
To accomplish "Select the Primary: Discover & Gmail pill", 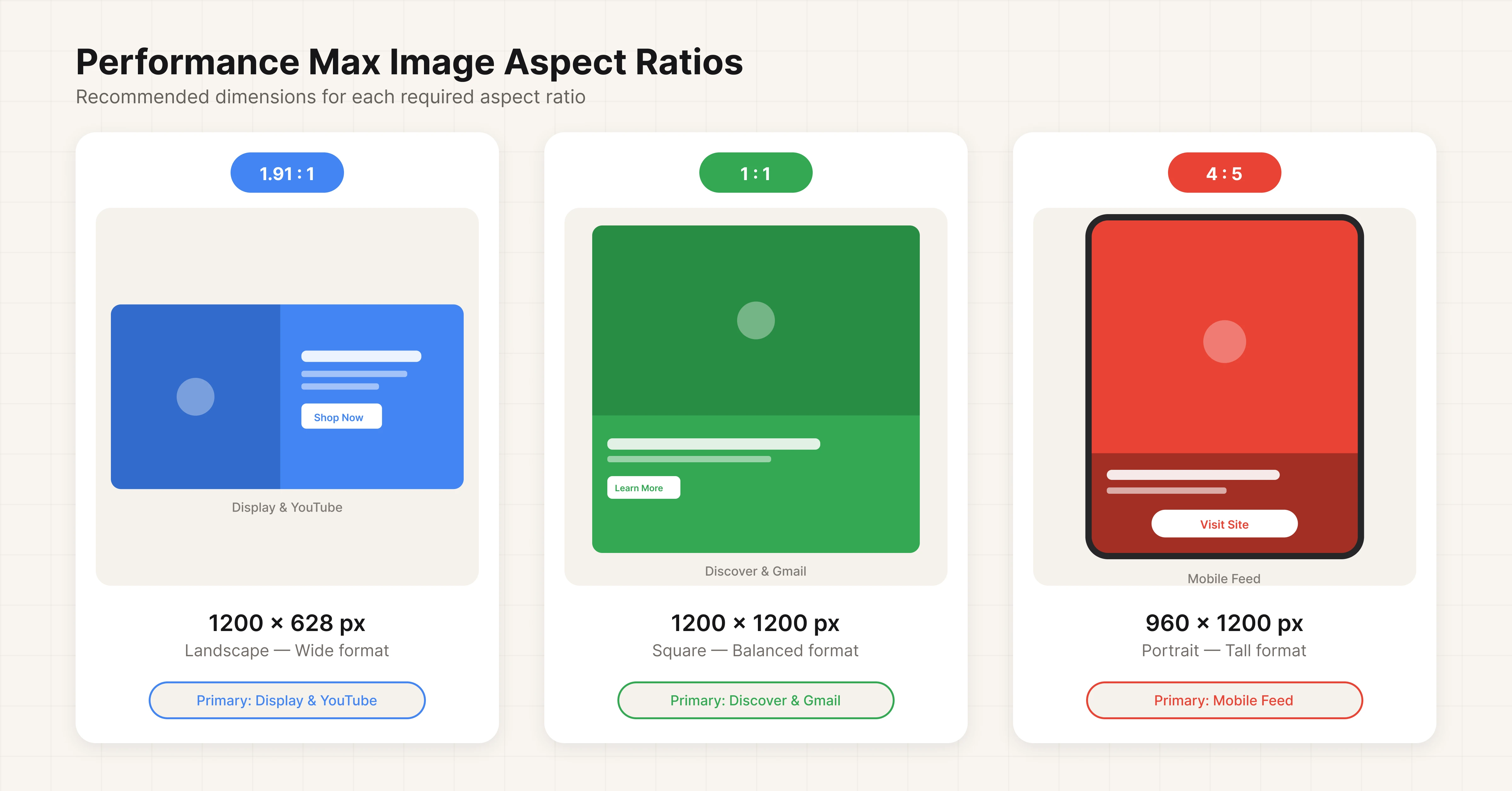I will [755, 700].
